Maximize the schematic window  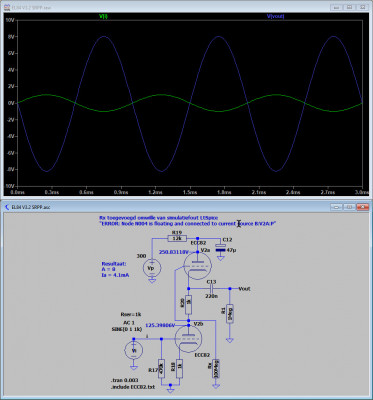(349, 207)
